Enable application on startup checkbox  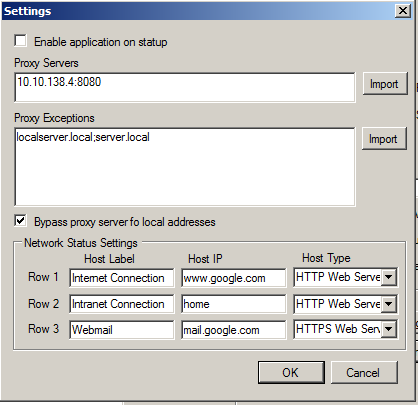coord(21,41)
